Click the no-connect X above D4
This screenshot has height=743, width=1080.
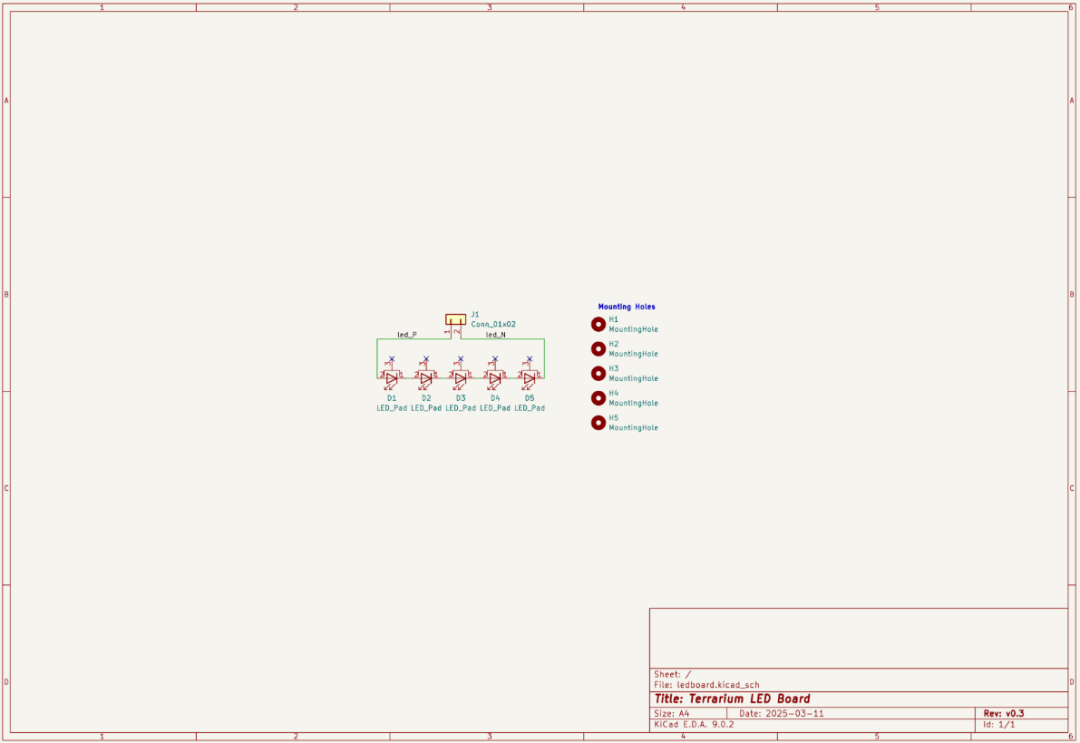pyautogui.click(x=495, y=359)
